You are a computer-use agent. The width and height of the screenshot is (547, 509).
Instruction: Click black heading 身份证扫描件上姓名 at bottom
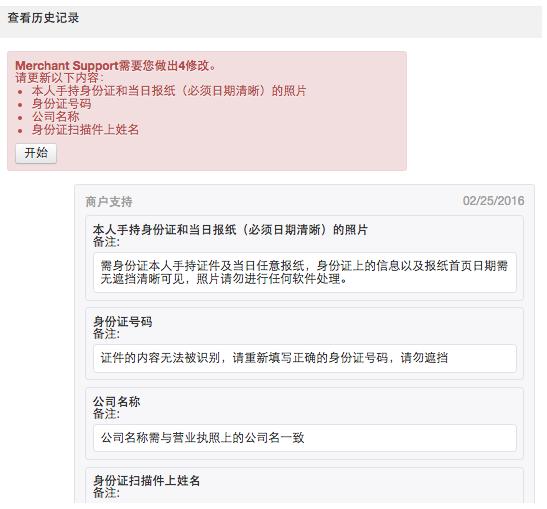(146, 481)
